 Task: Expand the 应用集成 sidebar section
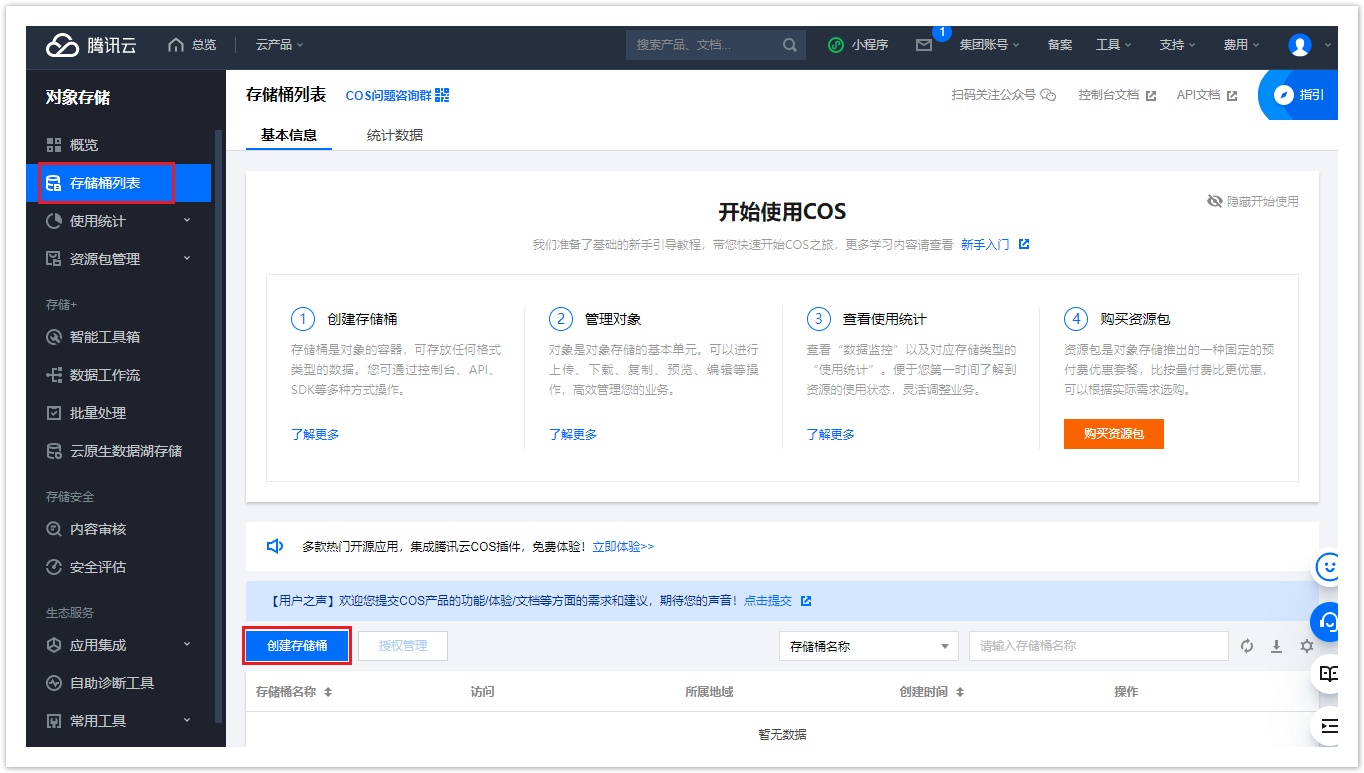click(118, 645)
